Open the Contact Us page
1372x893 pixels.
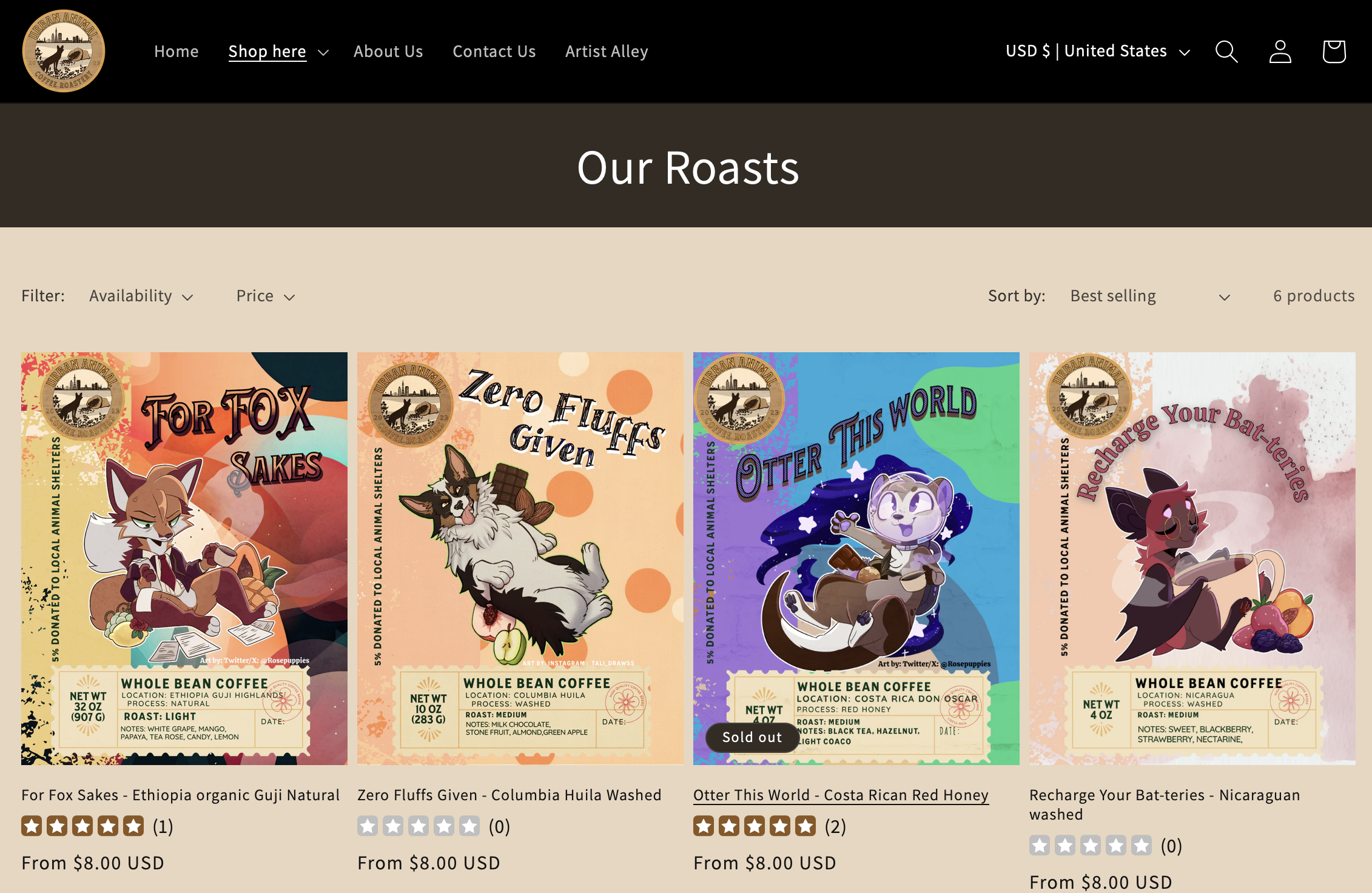pyautogui.click(x=494, y=52)
